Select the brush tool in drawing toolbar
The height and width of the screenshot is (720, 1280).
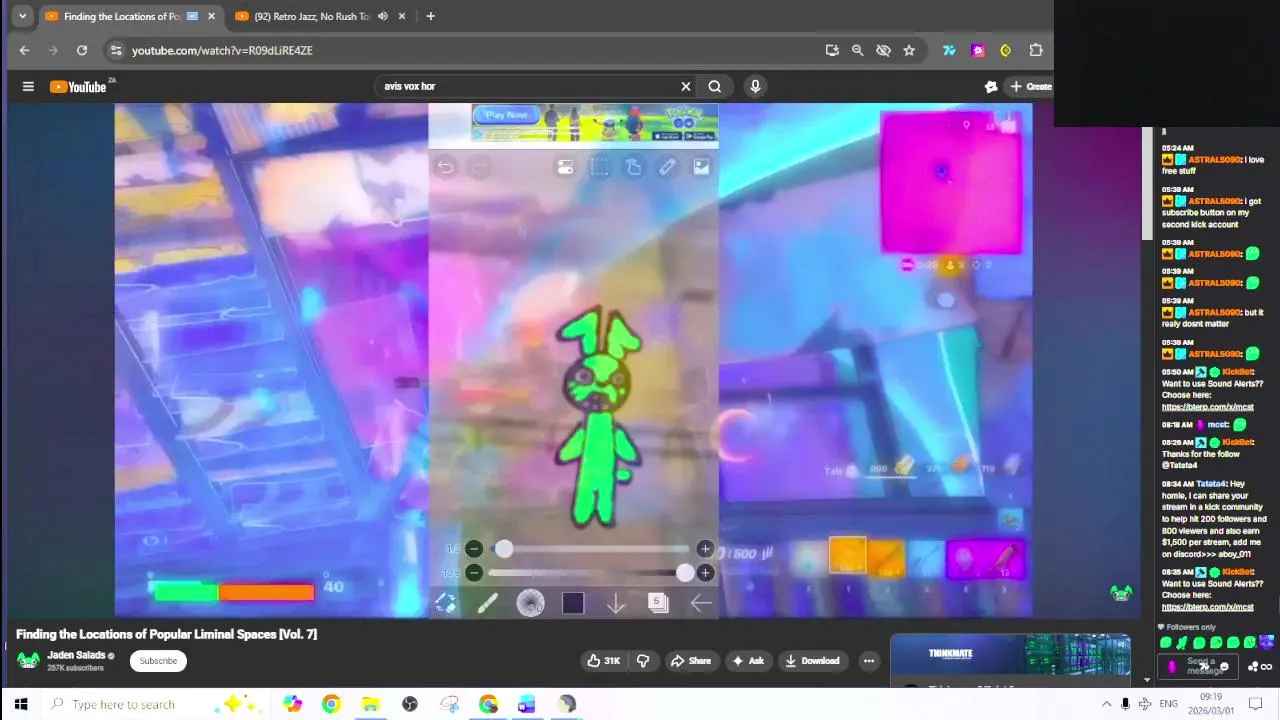coord(487,603)
